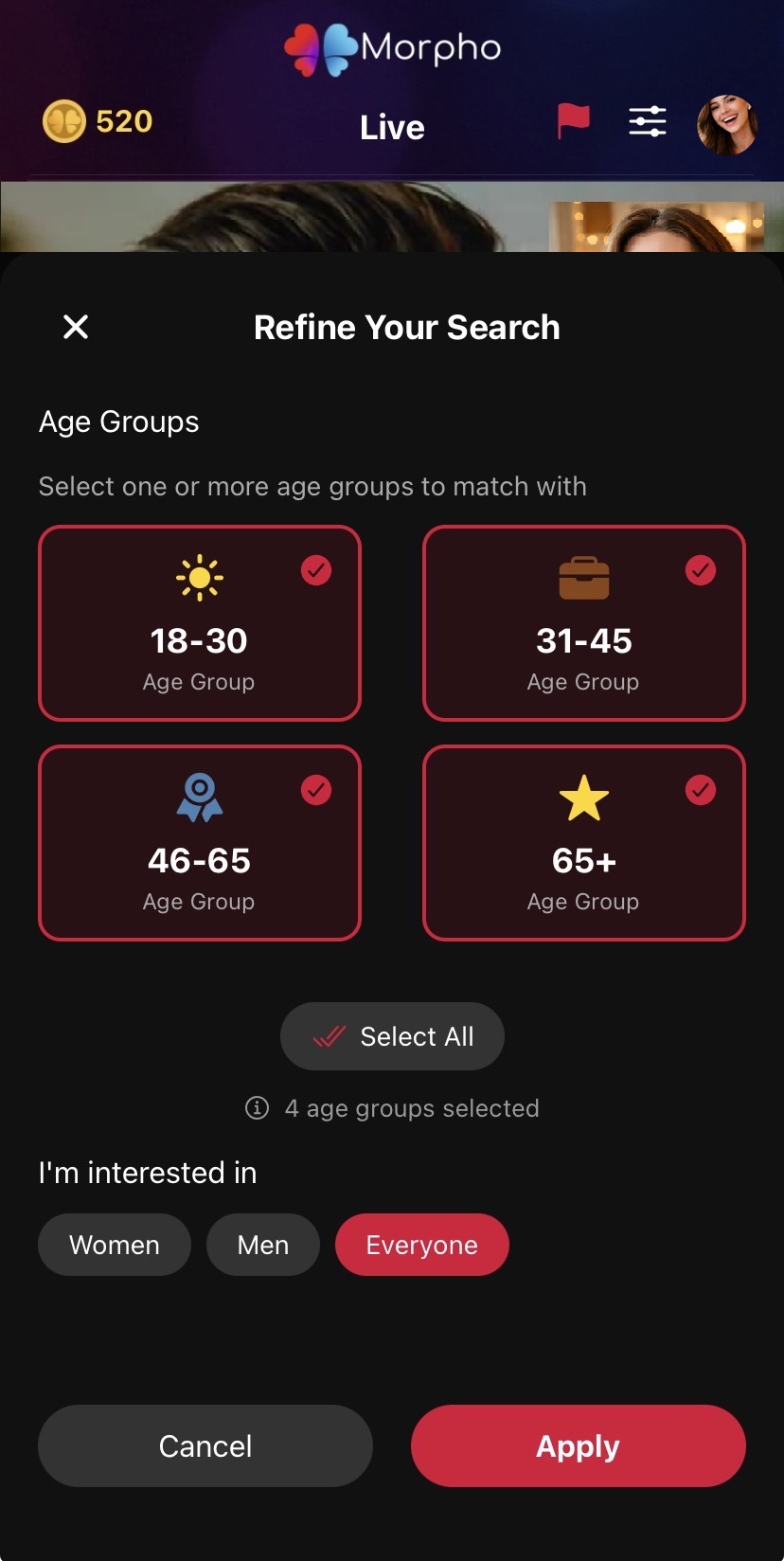Viewport: 784px width, 1561px height.
Task: Click the star icon on 65+ card
Action: click(x=584, y=798)
